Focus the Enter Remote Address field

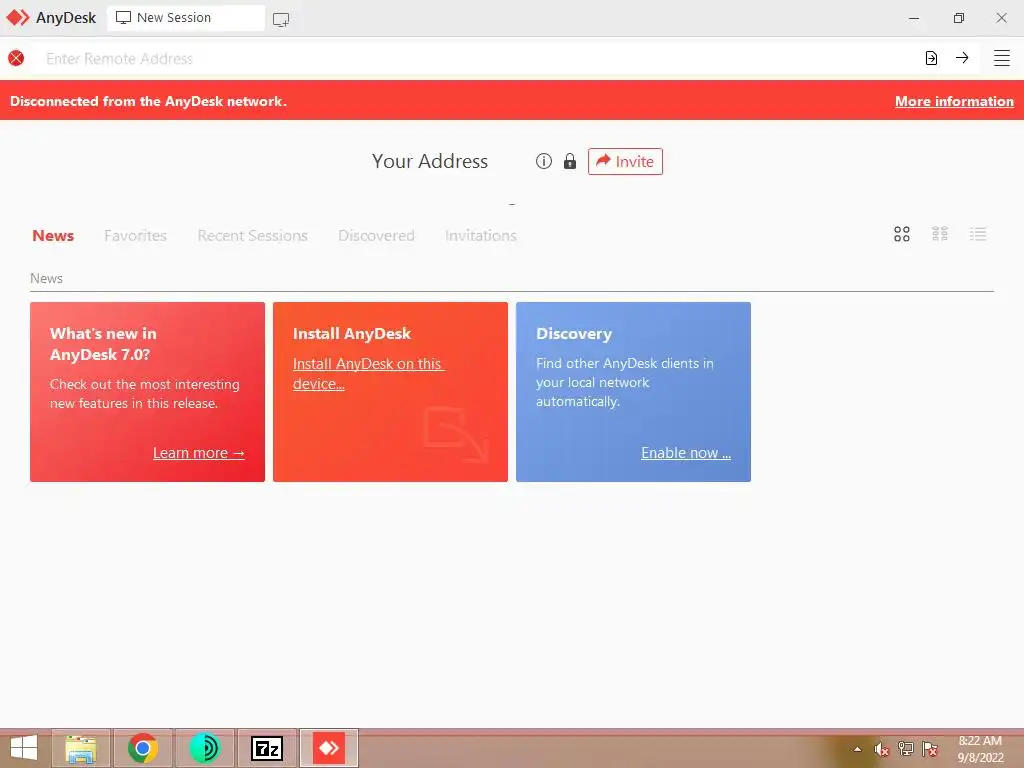477,59
